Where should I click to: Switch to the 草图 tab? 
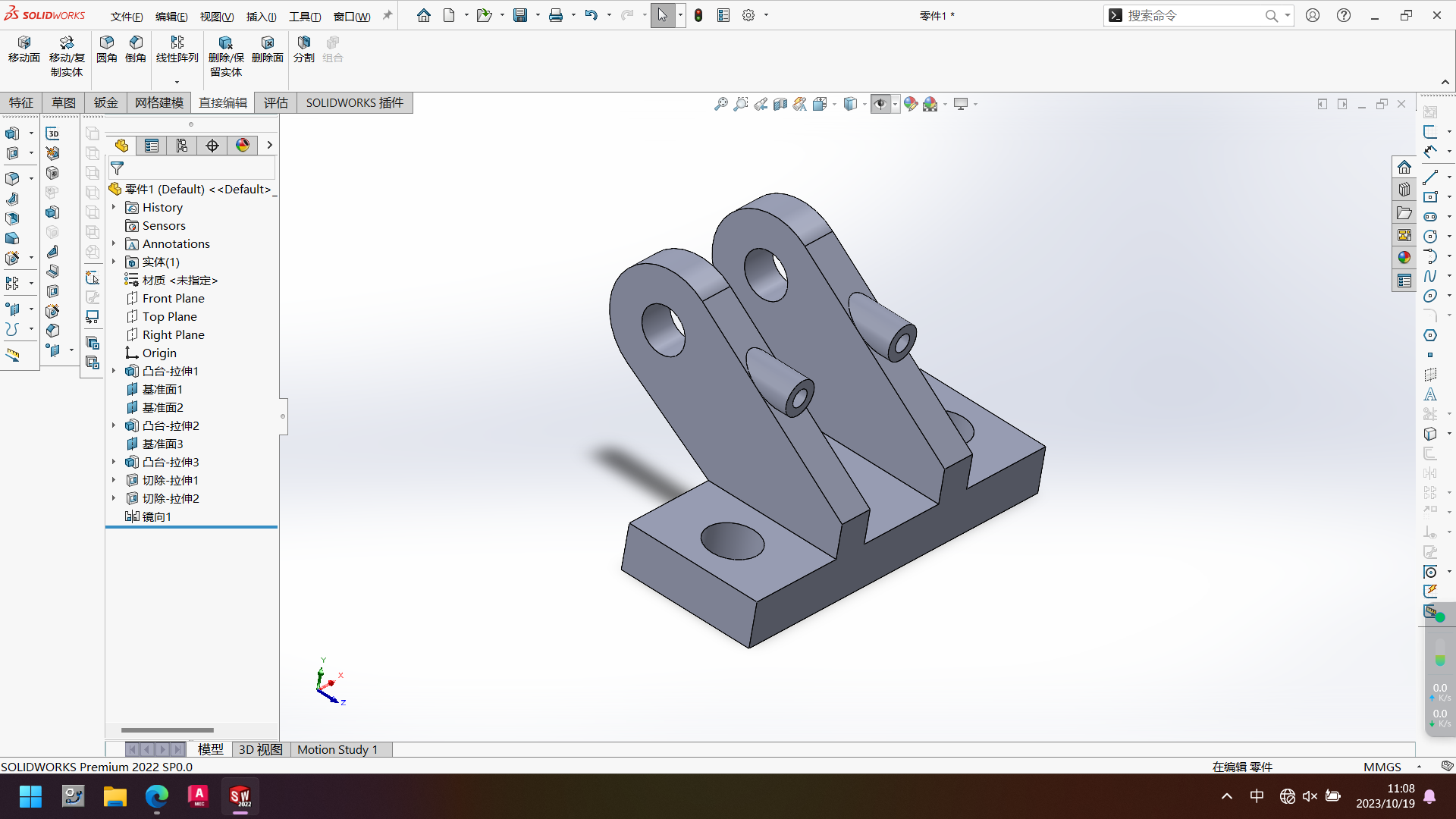click(64, 103)
